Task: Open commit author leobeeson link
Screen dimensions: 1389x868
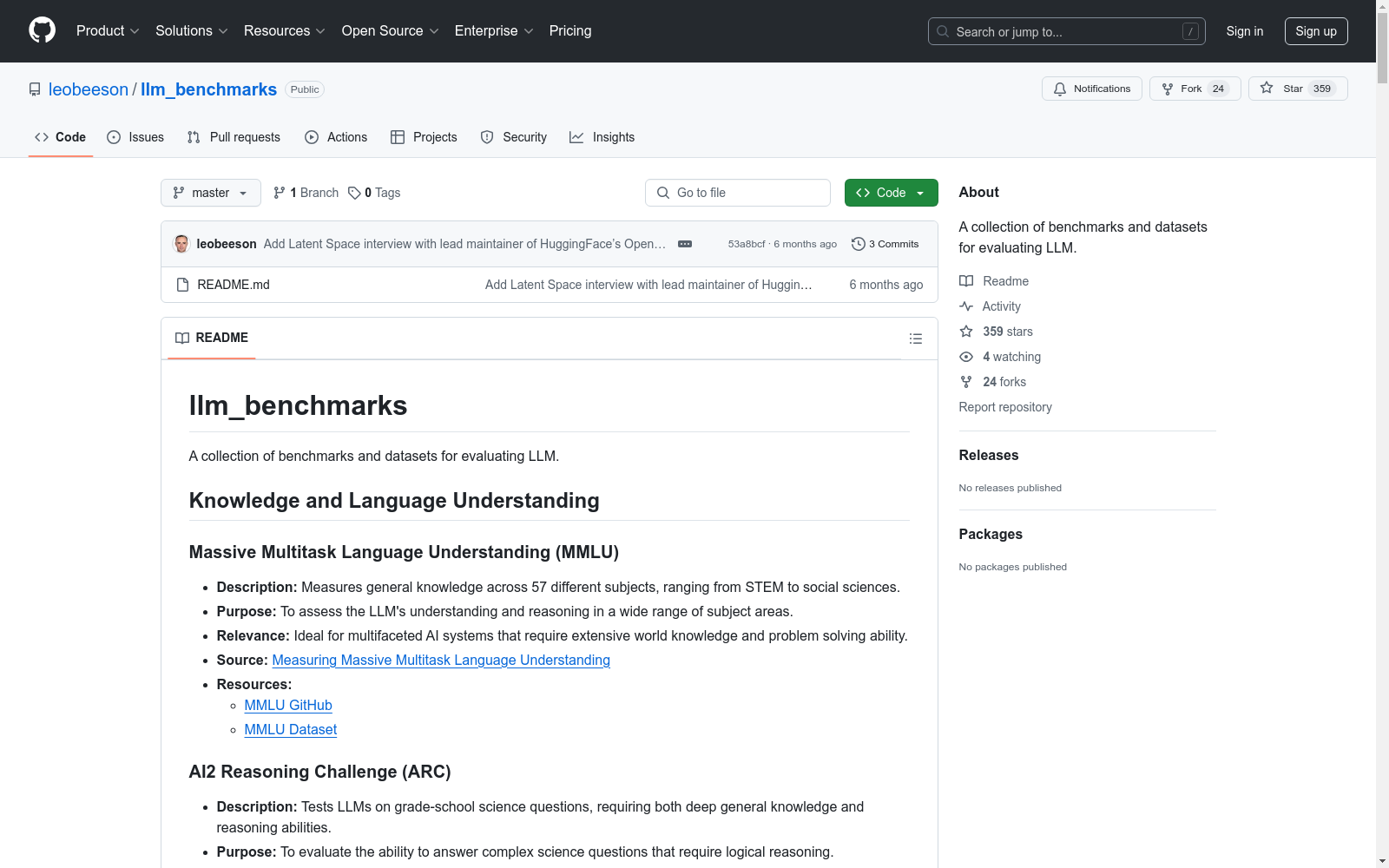Action: click(x=227, y=244)
